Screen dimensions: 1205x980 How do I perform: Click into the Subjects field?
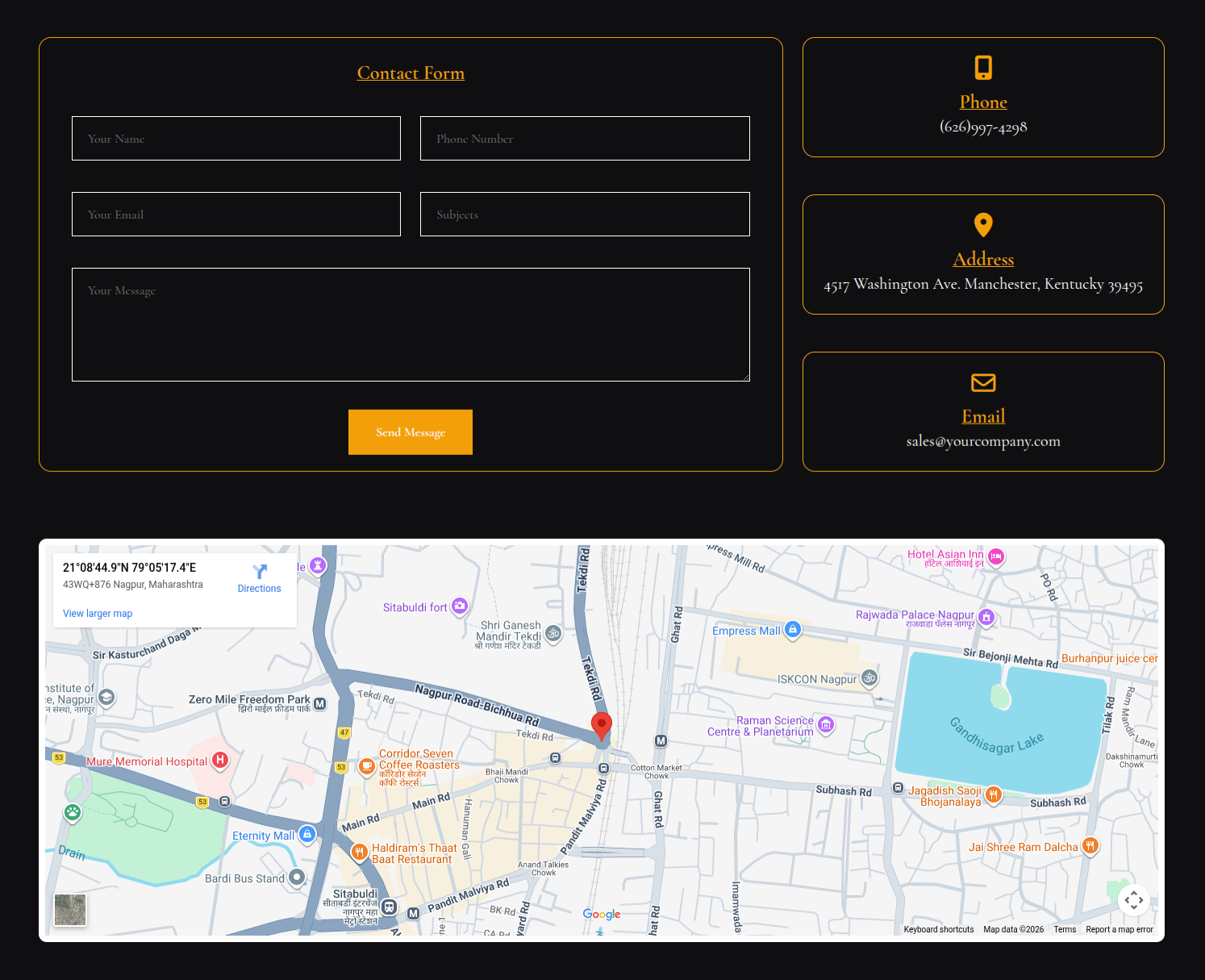(585, 215)
